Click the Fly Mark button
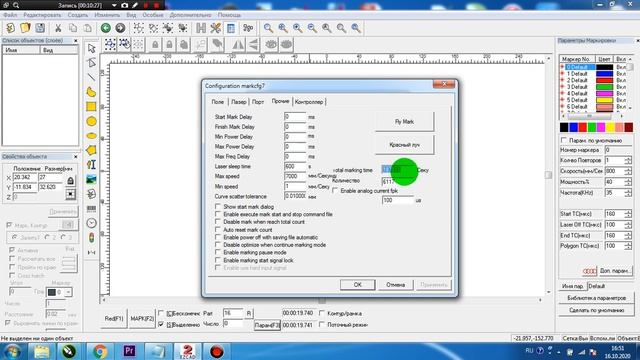The image size is (640, 360). [404, 122]
